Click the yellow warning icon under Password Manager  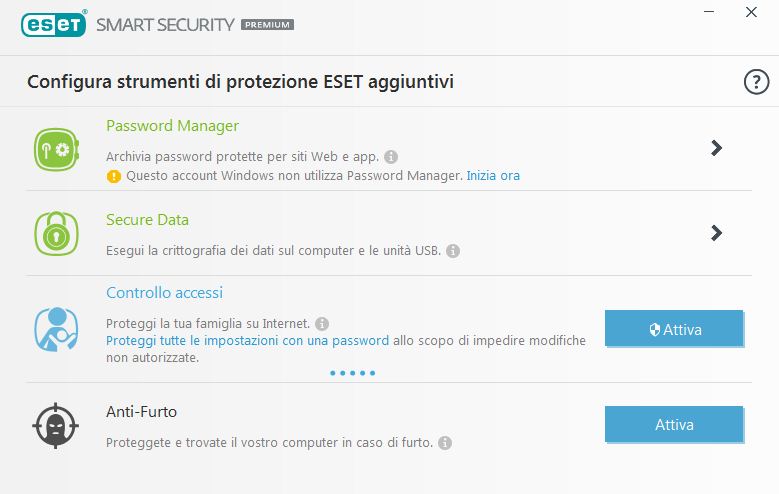[114, 176]
